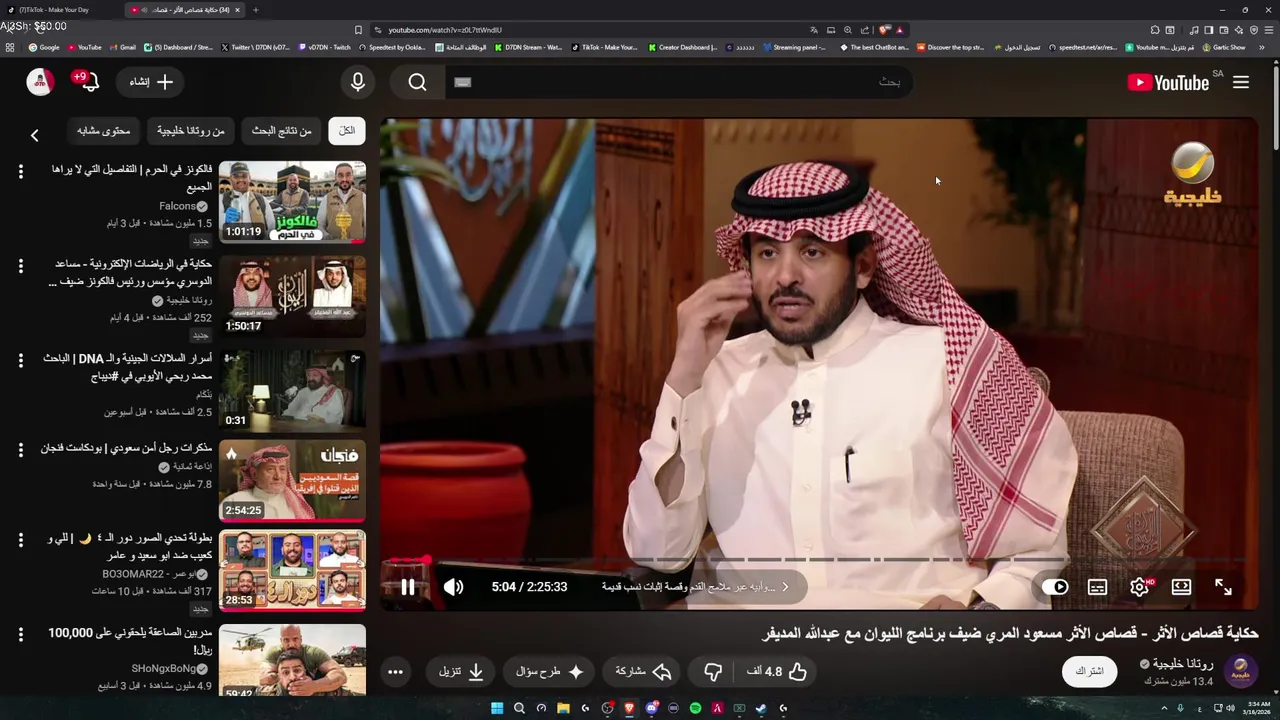Open the three-dot more actions button under the video
The image size is (1280, 720).
pyautogui.click(x=395, y=672)
